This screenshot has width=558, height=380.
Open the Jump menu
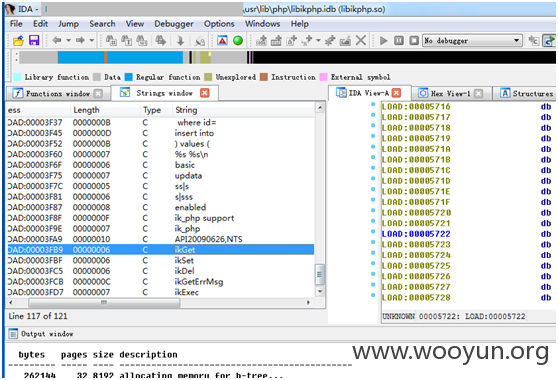[x=68, y=24]
